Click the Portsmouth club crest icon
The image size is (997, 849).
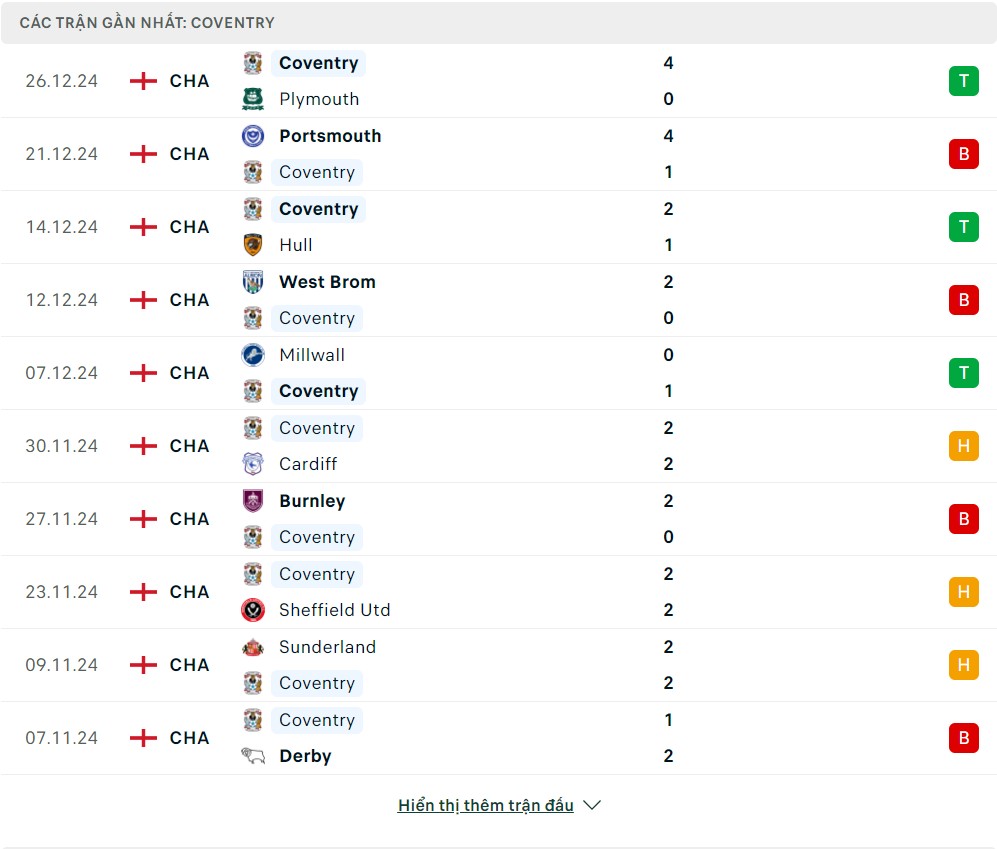[x=253, y=136]
